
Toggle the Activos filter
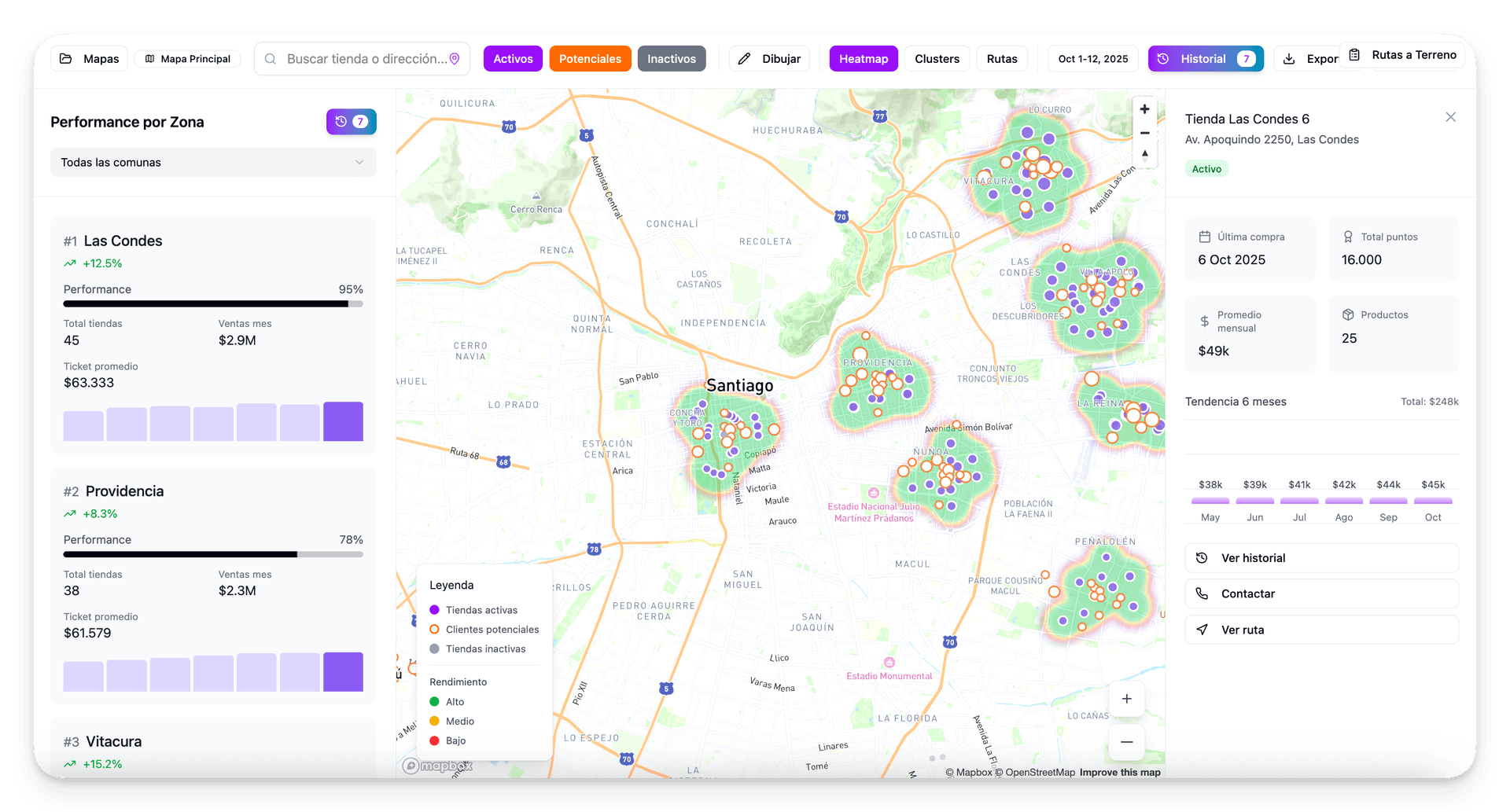512,58
